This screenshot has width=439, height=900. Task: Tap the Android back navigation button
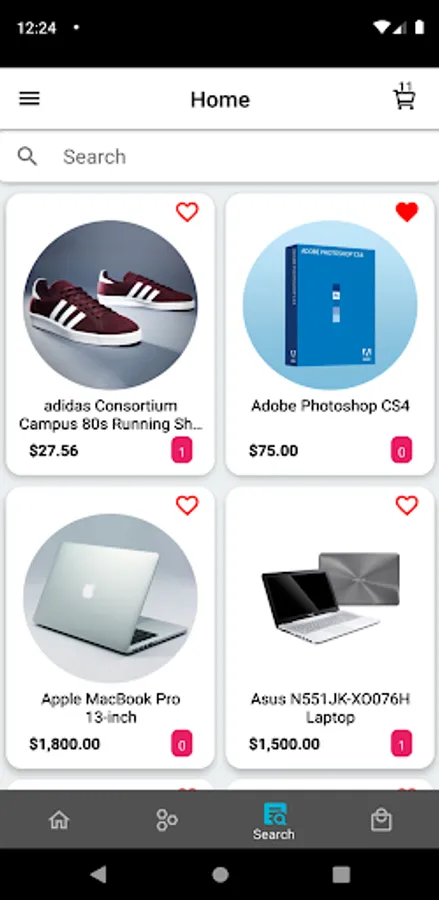(x=98, y=874)
